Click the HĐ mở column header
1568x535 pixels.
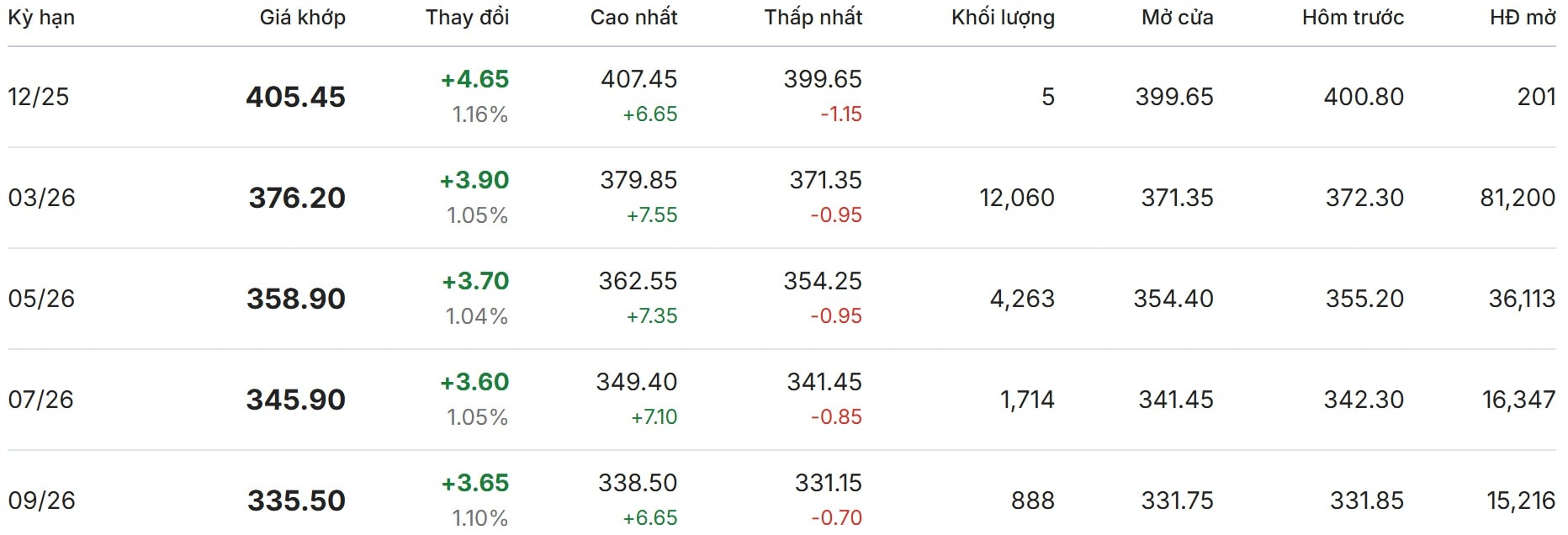pos(1522,18)
